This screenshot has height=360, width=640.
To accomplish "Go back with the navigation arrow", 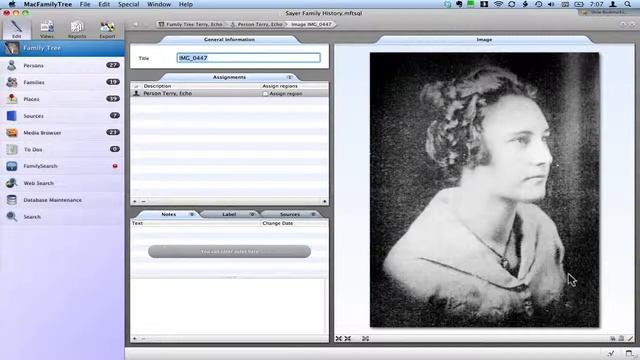I will [x=136, y=24].
